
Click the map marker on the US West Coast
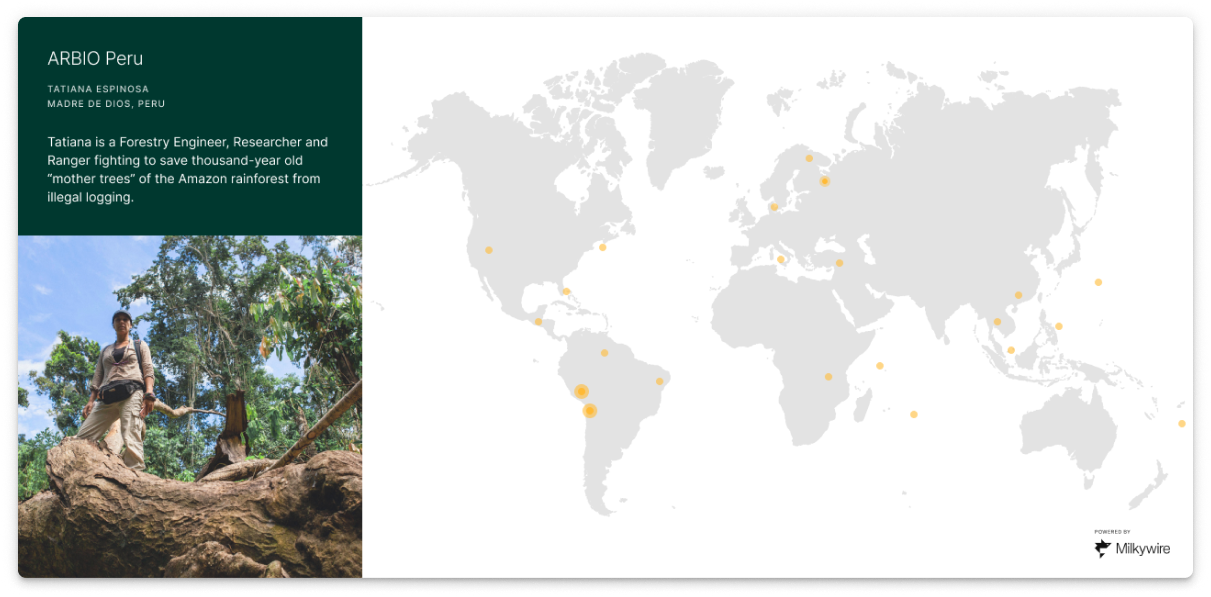(489, 250)
